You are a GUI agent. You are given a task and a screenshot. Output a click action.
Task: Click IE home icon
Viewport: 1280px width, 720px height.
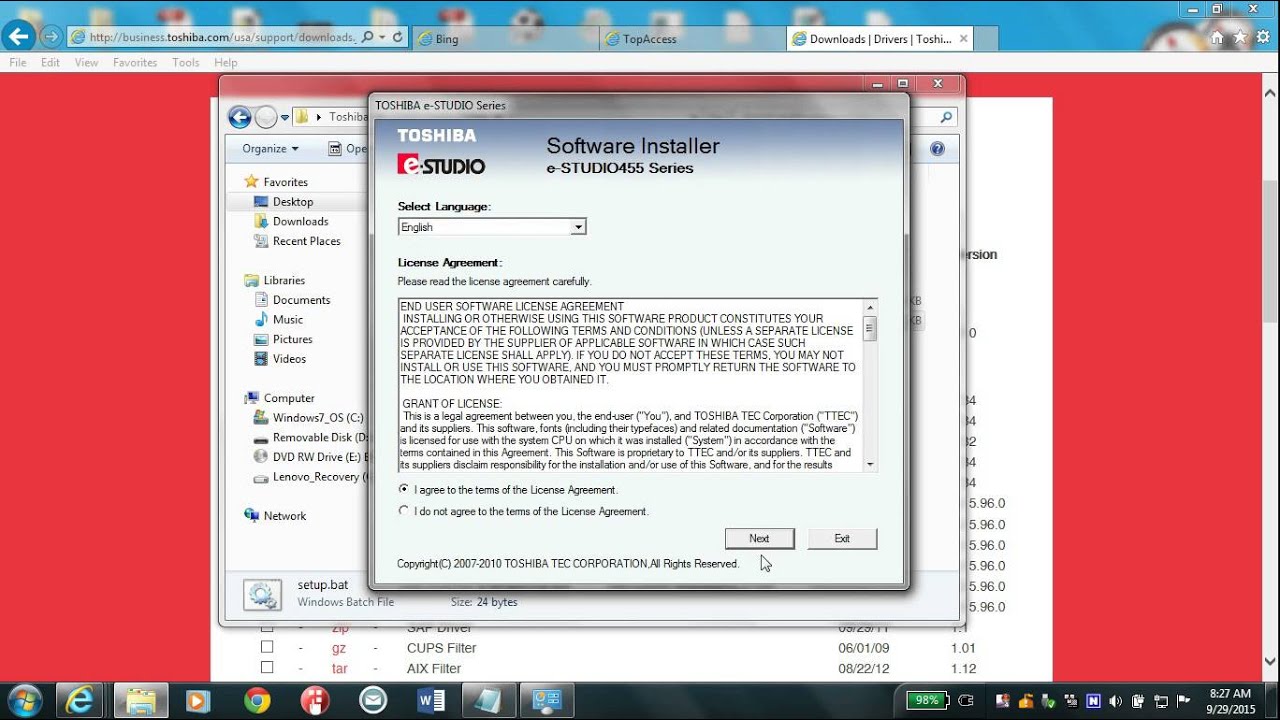(x=1217, y=38)
